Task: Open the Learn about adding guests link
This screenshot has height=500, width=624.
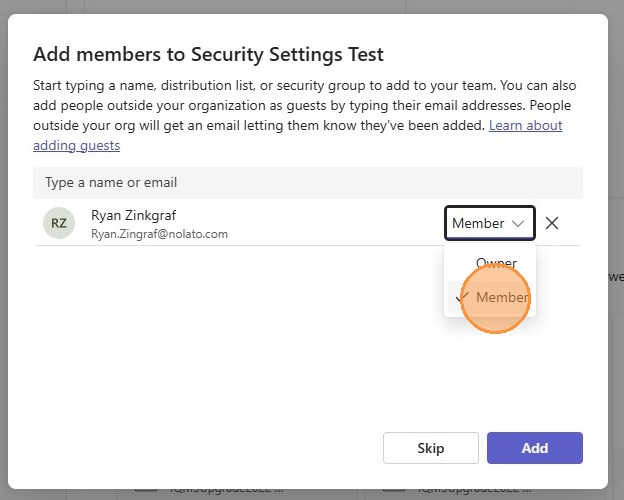Action: pyautogui.click(x=525, y=126)
